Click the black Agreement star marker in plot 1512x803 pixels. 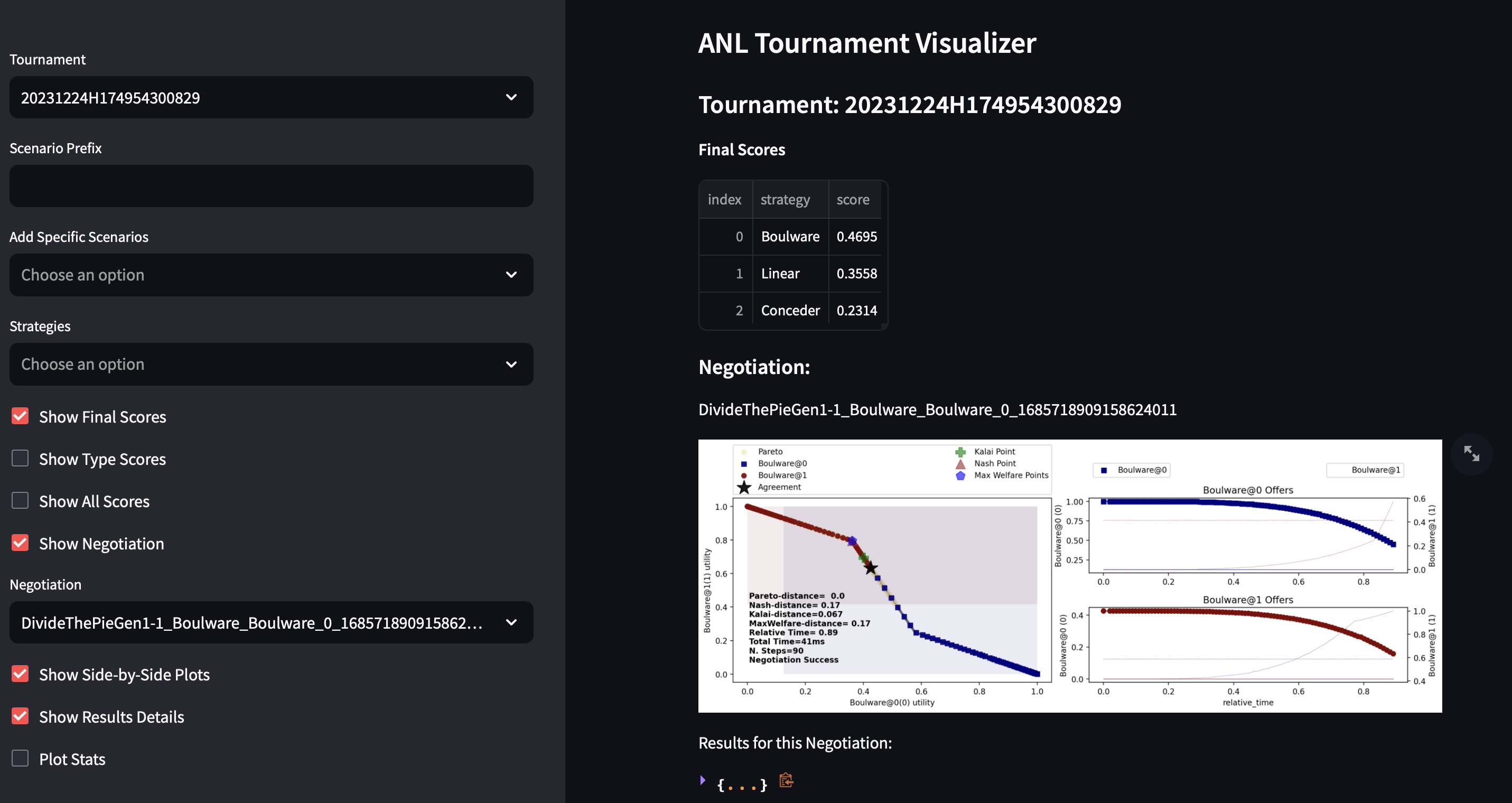coord(871,567)
